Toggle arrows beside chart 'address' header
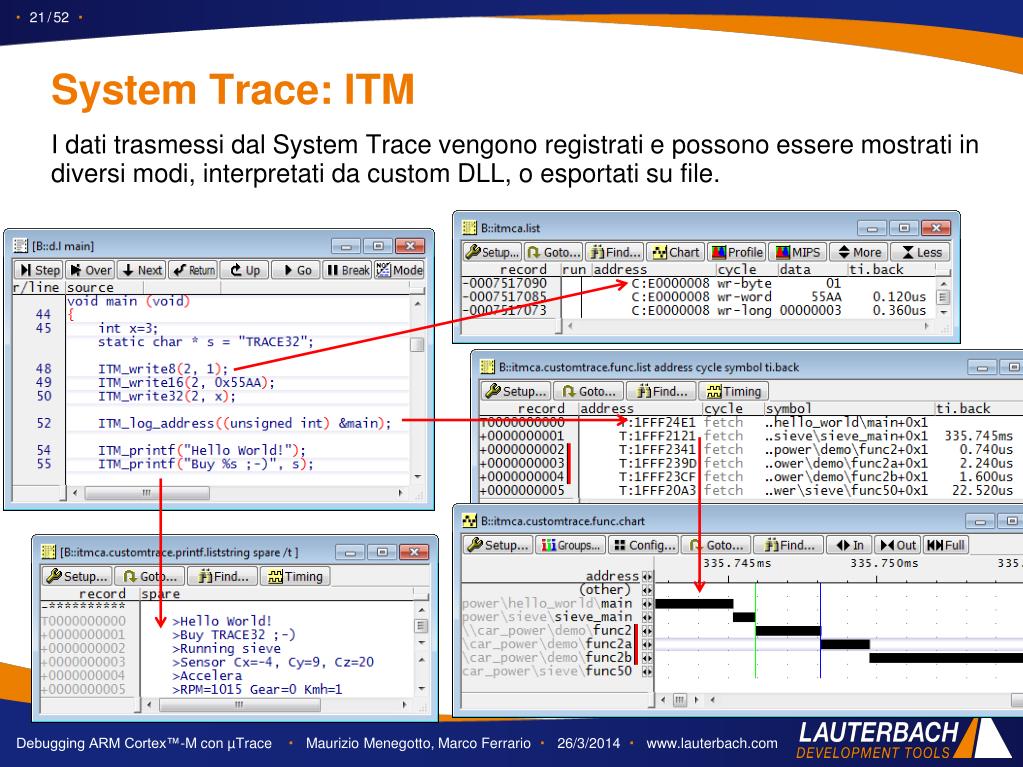 click(647, 576)
